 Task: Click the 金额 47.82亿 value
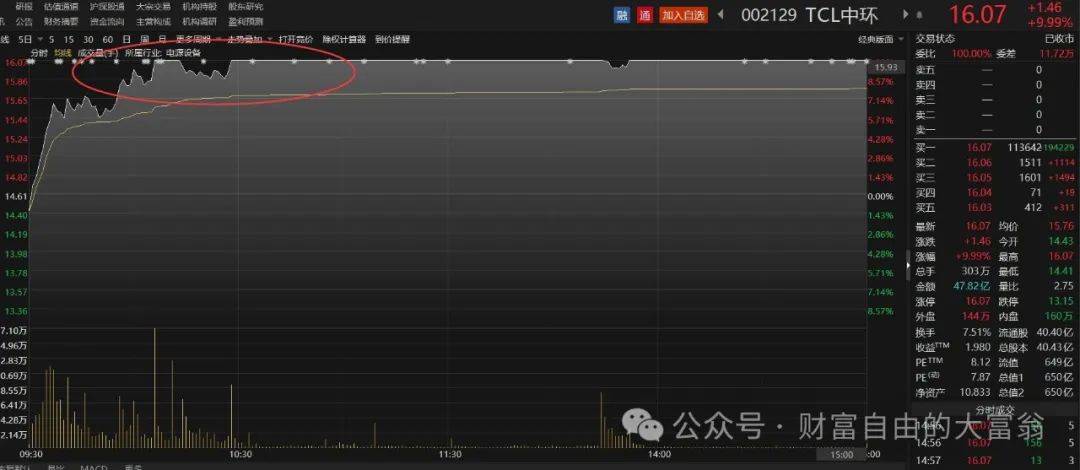[x=973, y=286]
